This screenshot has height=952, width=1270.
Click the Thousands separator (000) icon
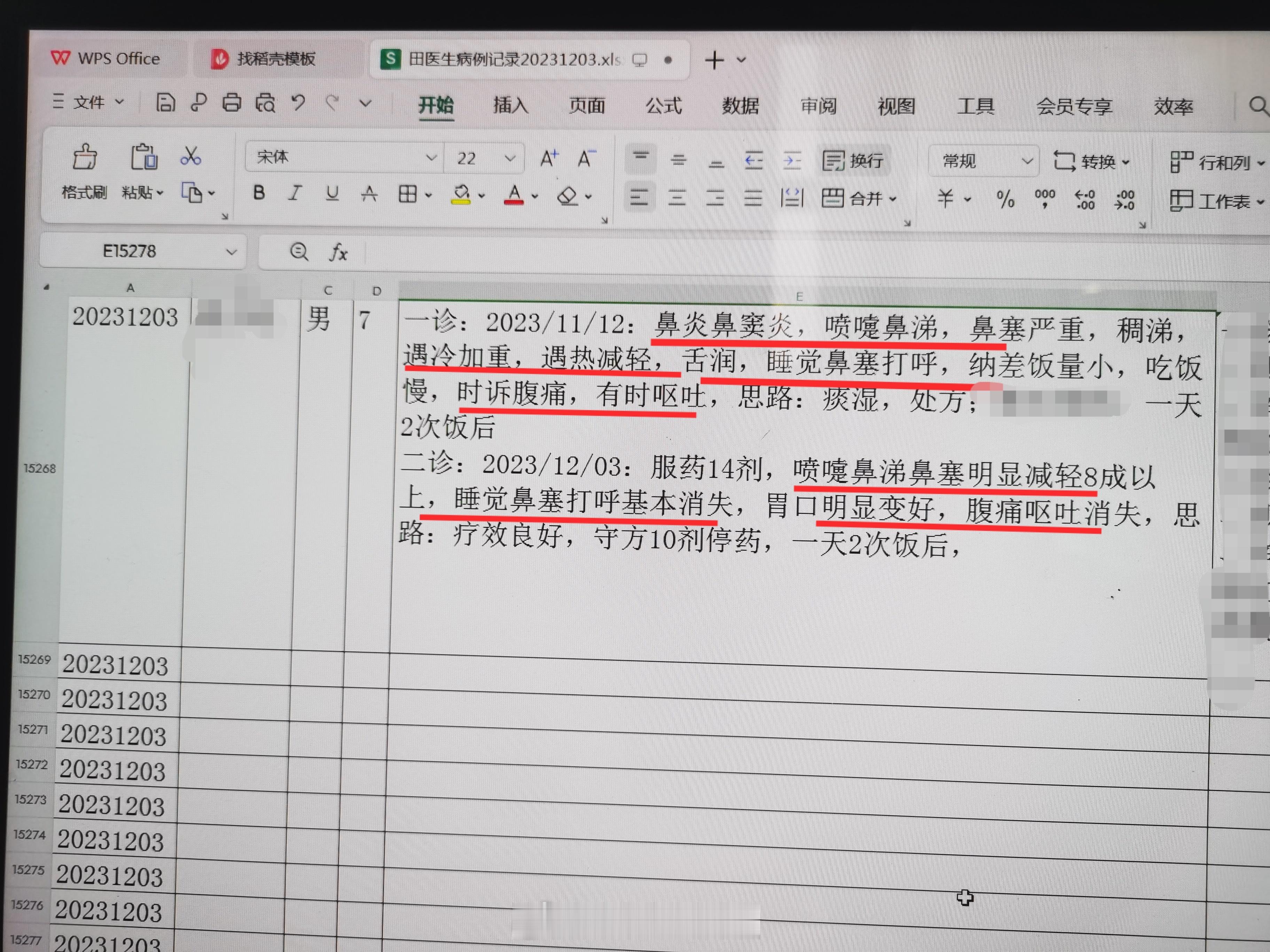pos(1045,199)
